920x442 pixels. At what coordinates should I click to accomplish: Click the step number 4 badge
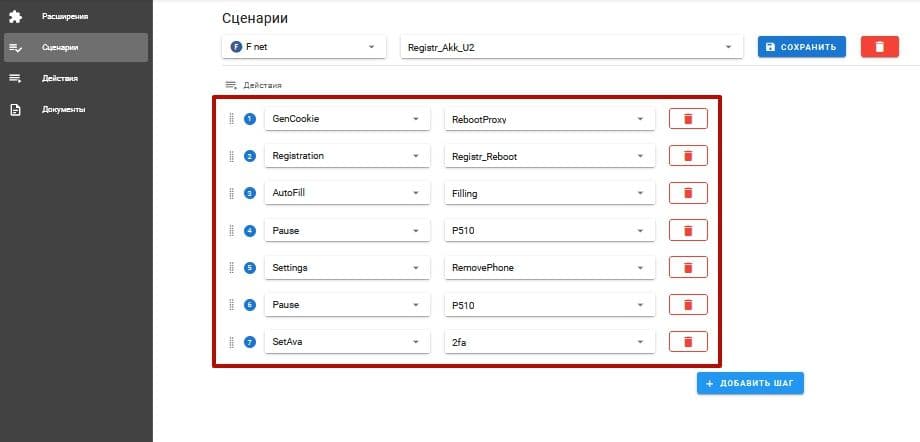pyautogui.click(x=250, y=231)
